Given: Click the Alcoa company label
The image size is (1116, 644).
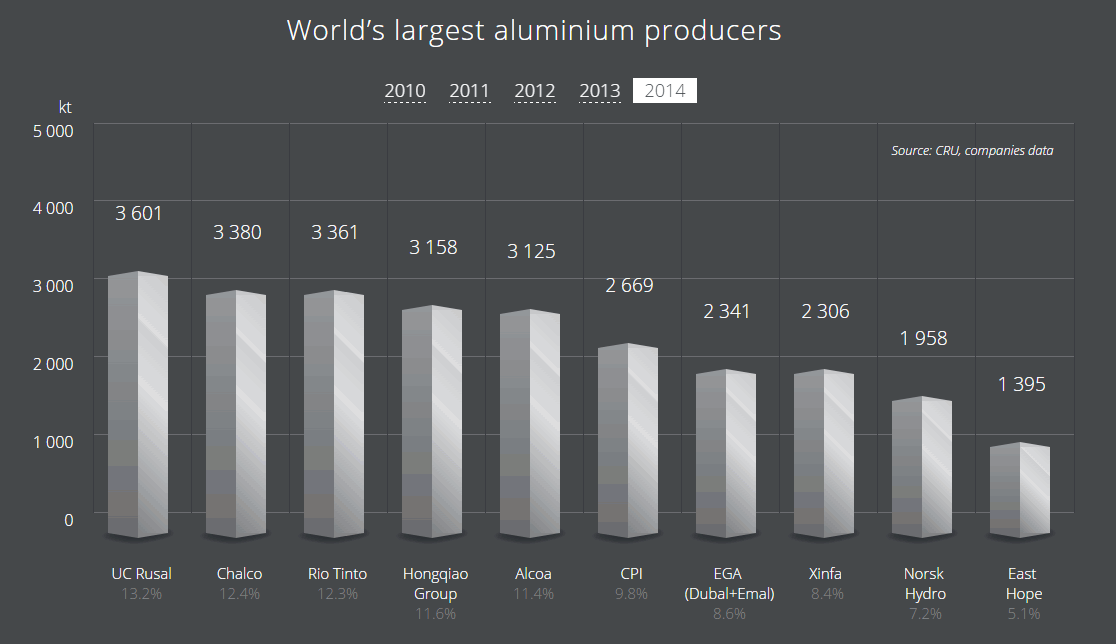Looking at the screenshot, I should pos(533,574).
